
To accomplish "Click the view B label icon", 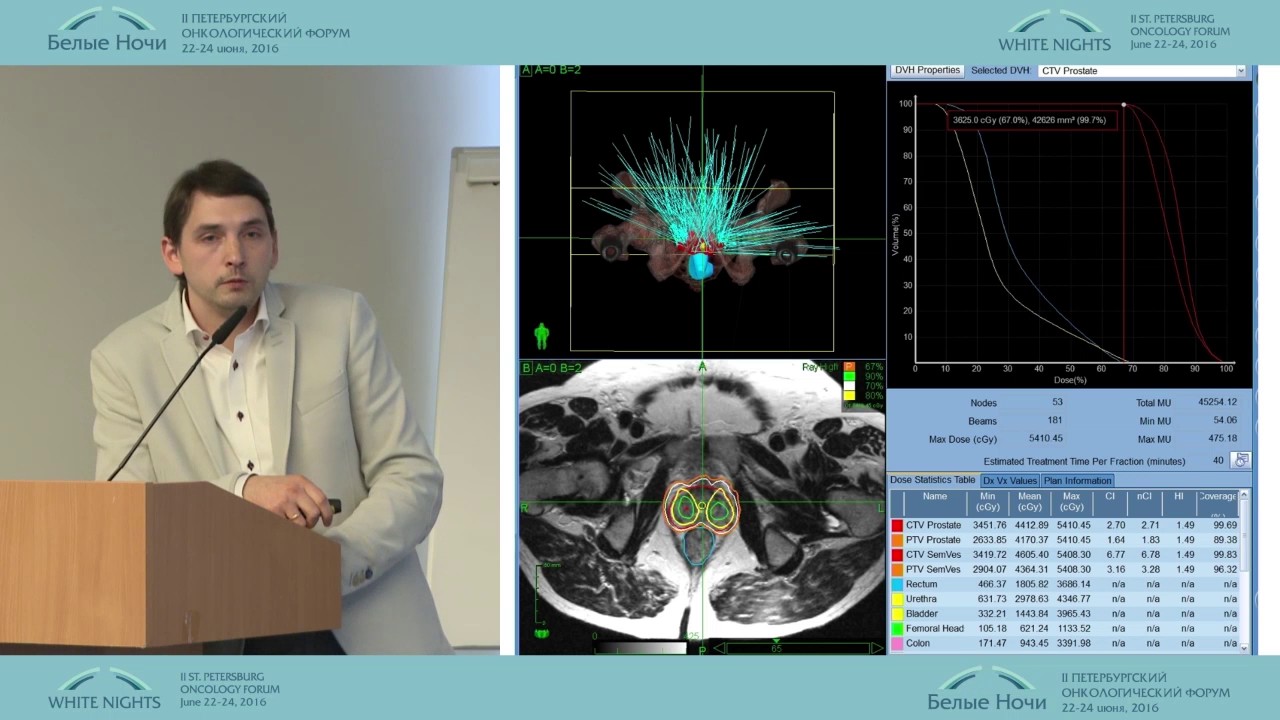I will (x=526, y=368).
